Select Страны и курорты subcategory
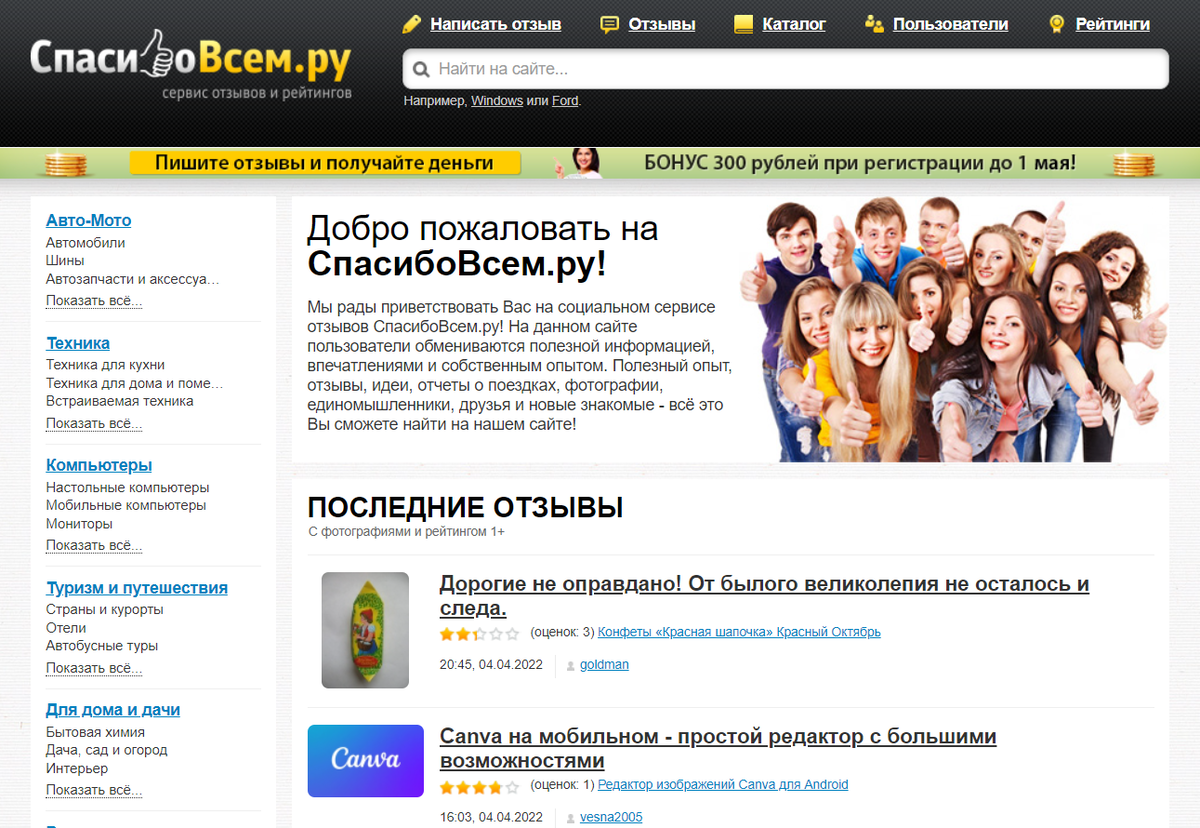Screen dimensions: 1200x828 coord(105,610)
